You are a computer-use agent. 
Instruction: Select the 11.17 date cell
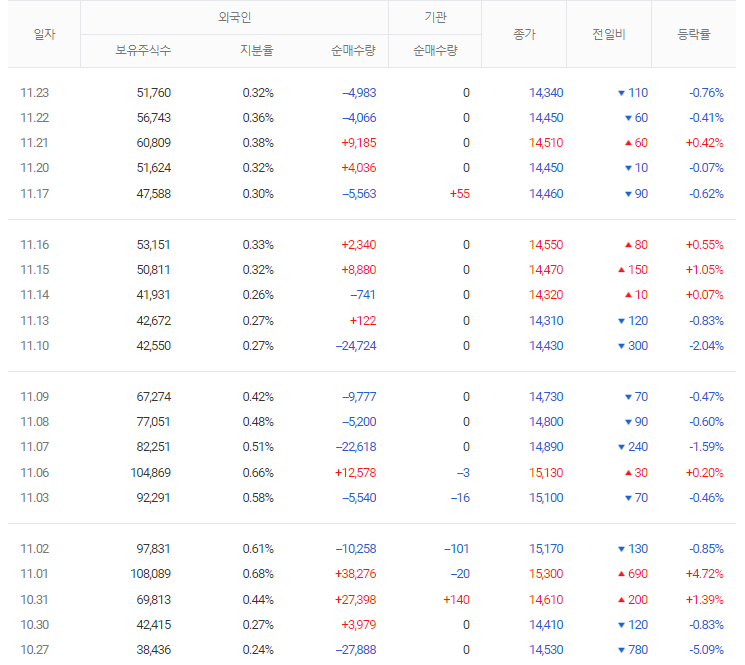[35, 194]
